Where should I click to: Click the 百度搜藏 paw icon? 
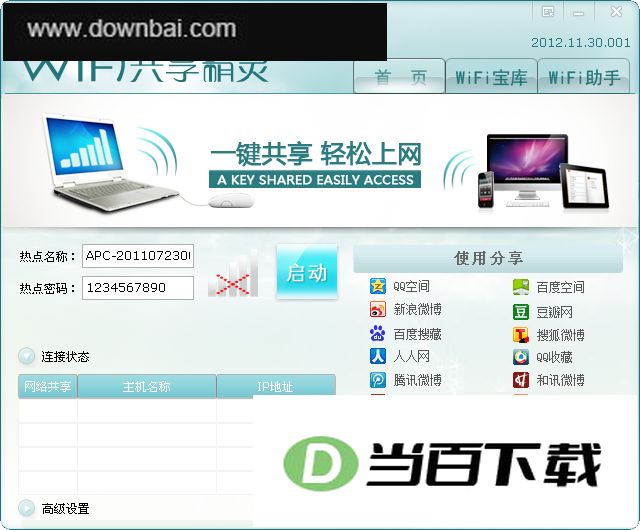pyautogui.click(x=378, y=333)
